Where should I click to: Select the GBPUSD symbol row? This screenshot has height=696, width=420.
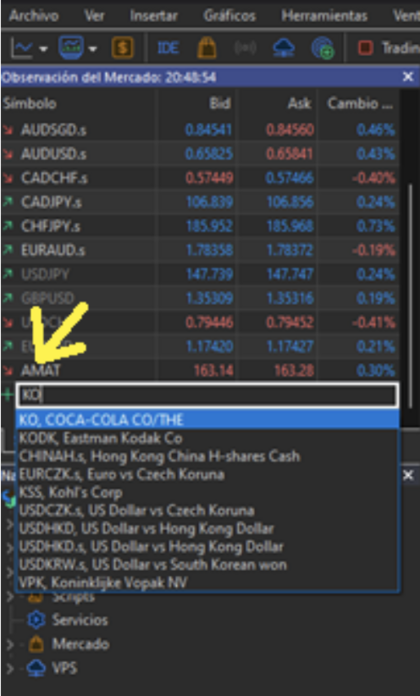(x=200, y=298)
